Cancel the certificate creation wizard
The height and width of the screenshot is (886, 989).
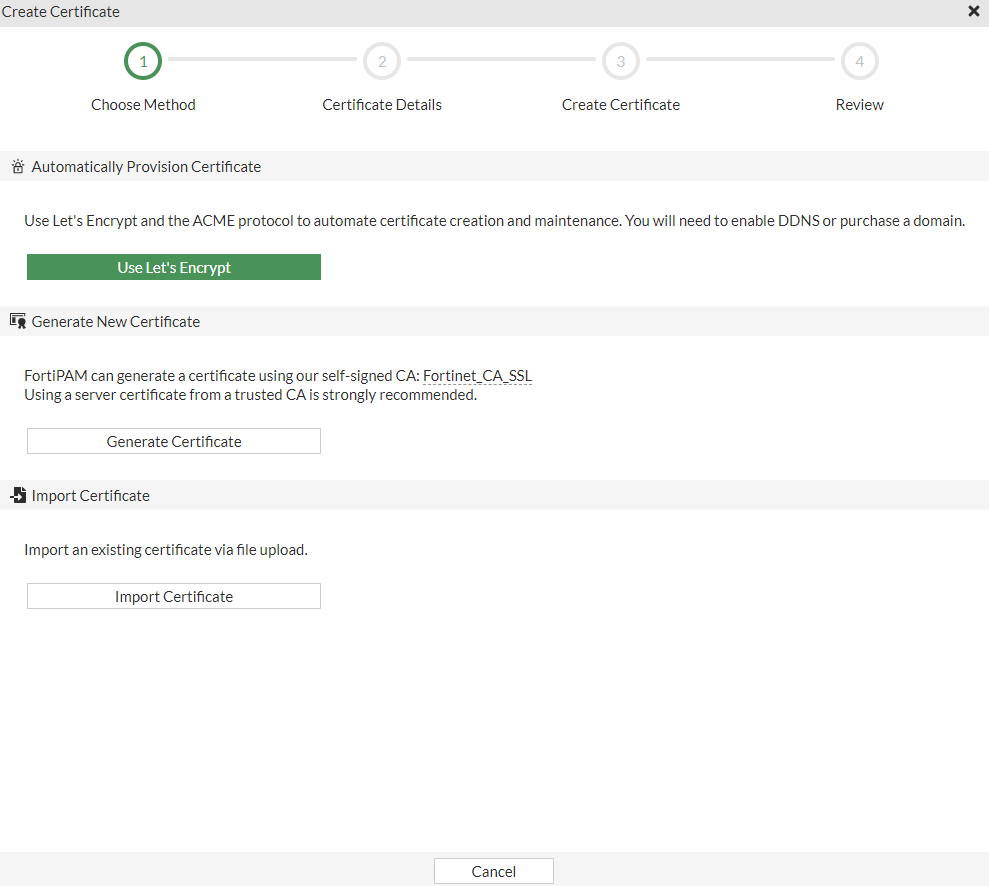pyautogui.click(x=493, y=871)
